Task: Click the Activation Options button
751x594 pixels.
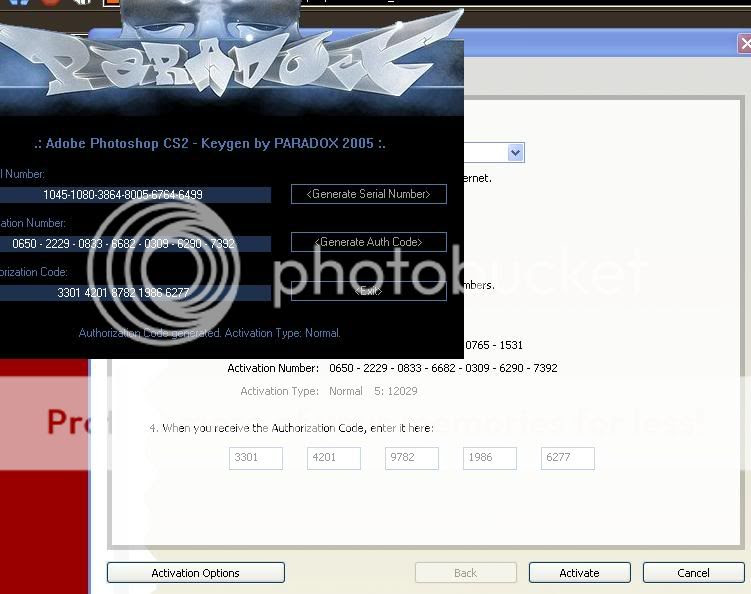Action: (x=195, y=573)
